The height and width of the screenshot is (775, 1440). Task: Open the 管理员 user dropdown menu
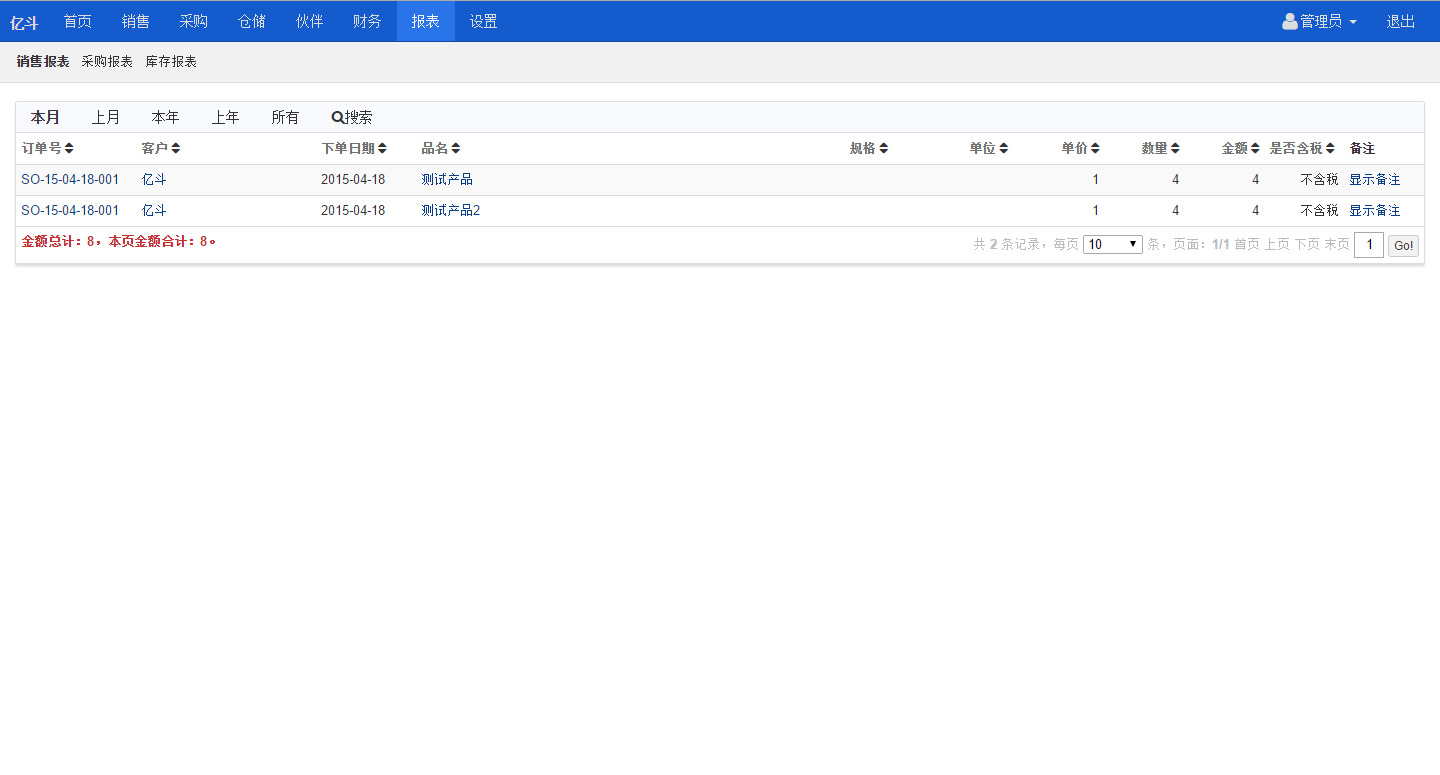pos(1319,21)
